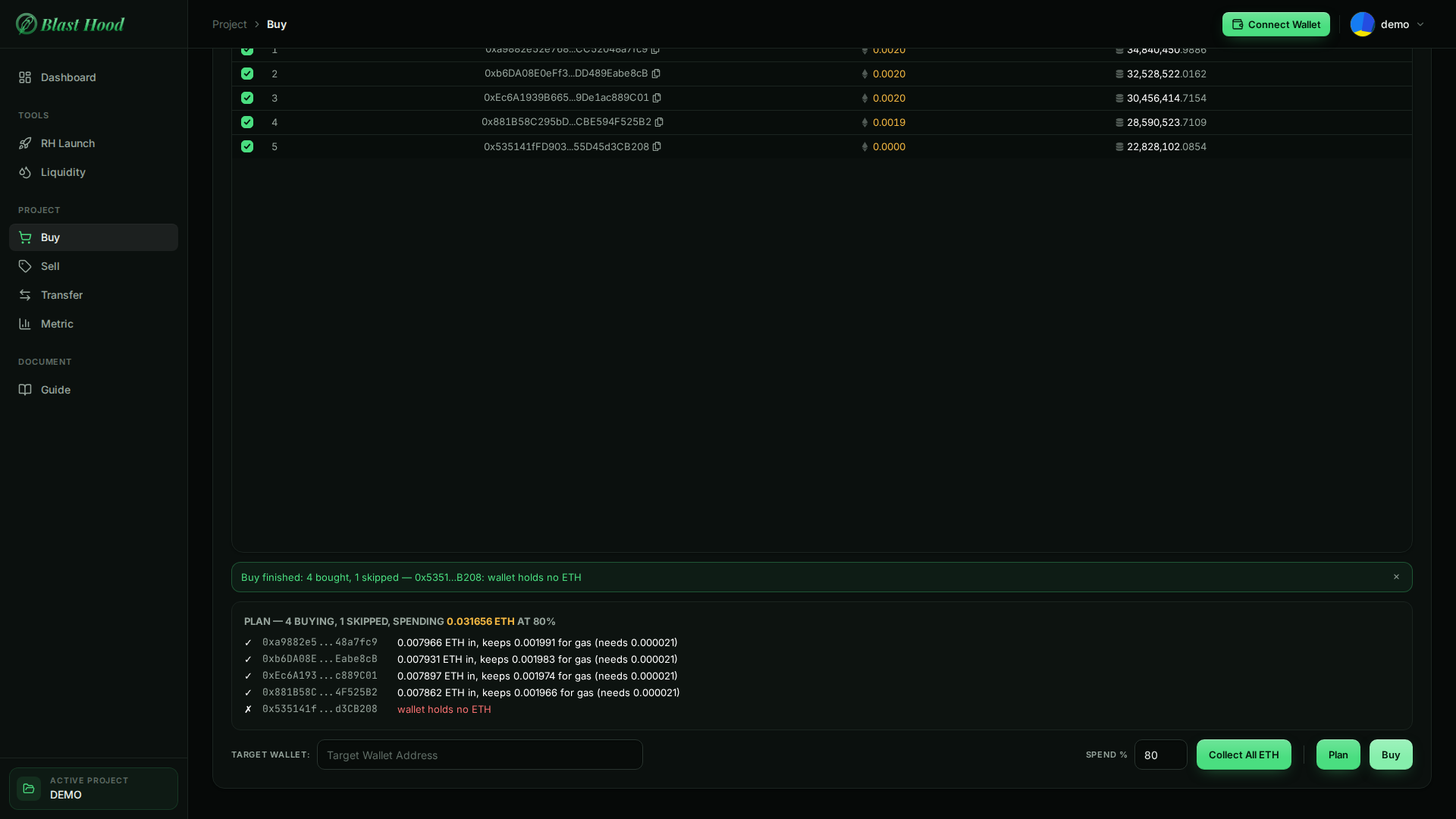The image size is (1456, 819).
Task: Click the Connect Wallet button
Action: [x=1276, y=24]
